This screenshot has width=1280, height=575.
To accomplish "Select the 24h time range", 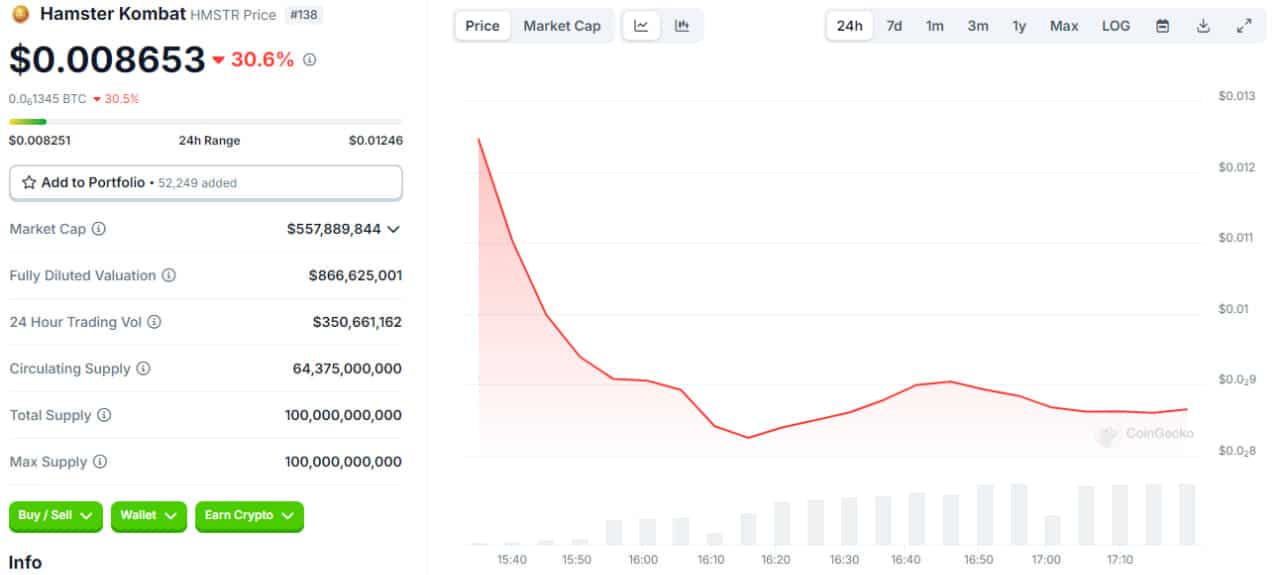I will click(x=850, y=26).
